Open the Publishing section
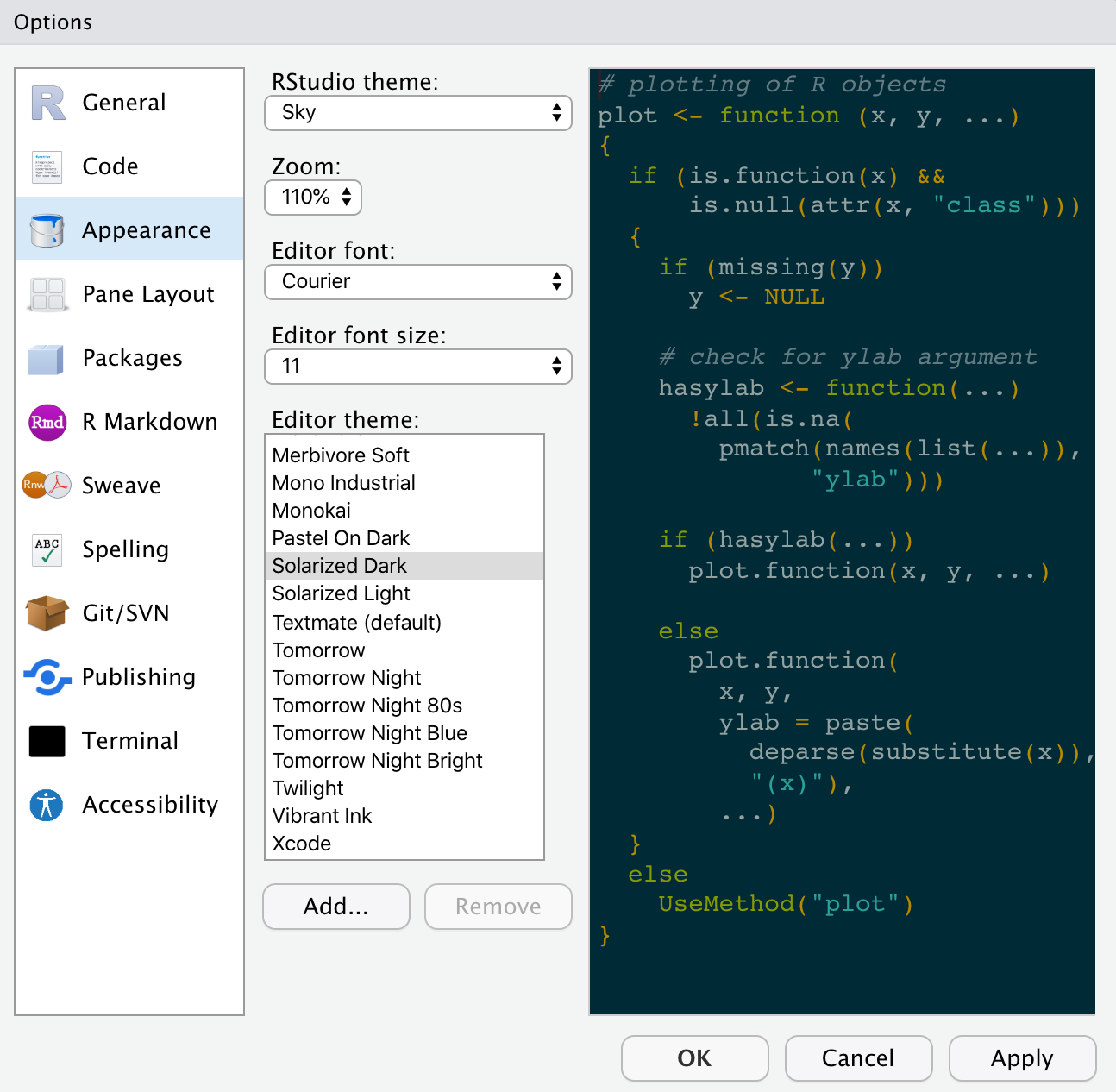The height and width of the screenshot is (1092, 1116). point(129,677)
